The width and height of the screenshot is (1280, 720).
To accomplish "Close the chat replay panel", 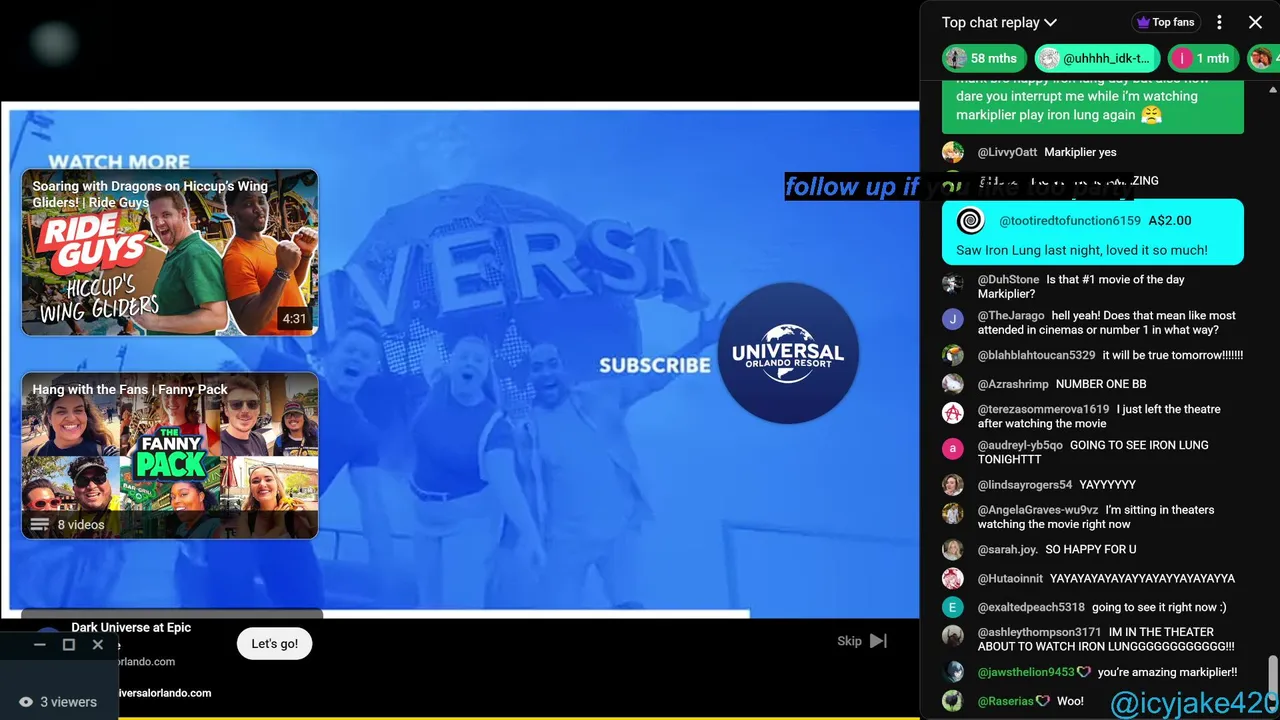I will [x=1255, y=22].
